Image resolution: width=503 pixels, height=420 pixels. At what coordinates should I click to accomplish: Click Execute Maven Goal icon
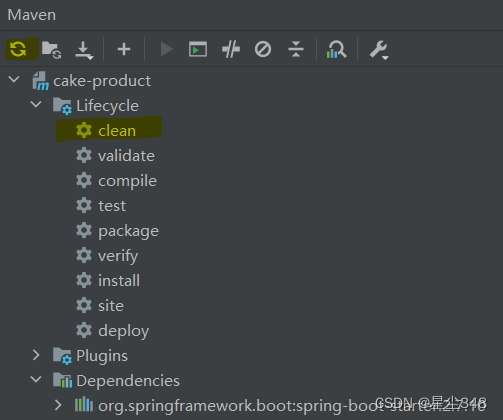(198, 50)
